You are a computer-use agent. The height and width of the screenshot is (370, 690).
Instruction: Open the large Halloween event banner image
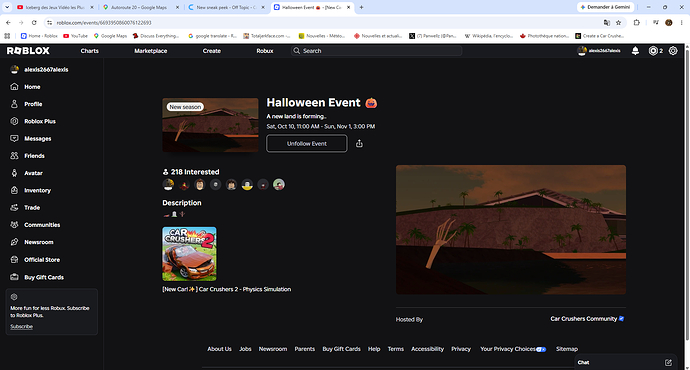coord(511,230)
